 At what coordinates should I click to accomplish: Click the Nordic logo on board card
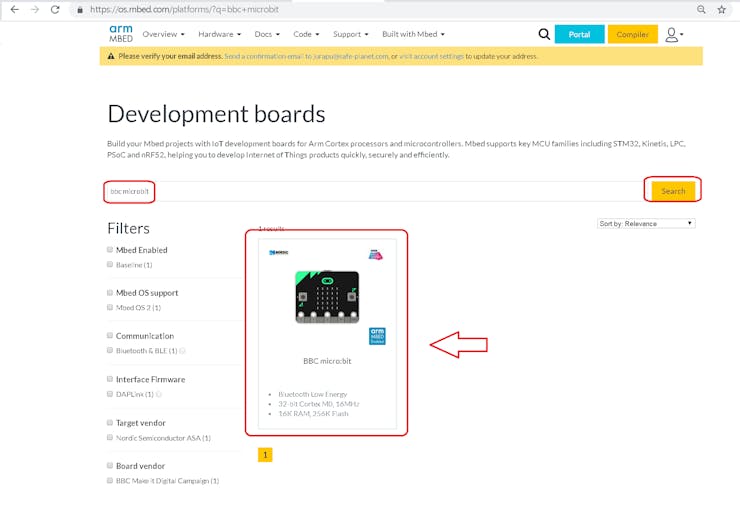point(278,252)
